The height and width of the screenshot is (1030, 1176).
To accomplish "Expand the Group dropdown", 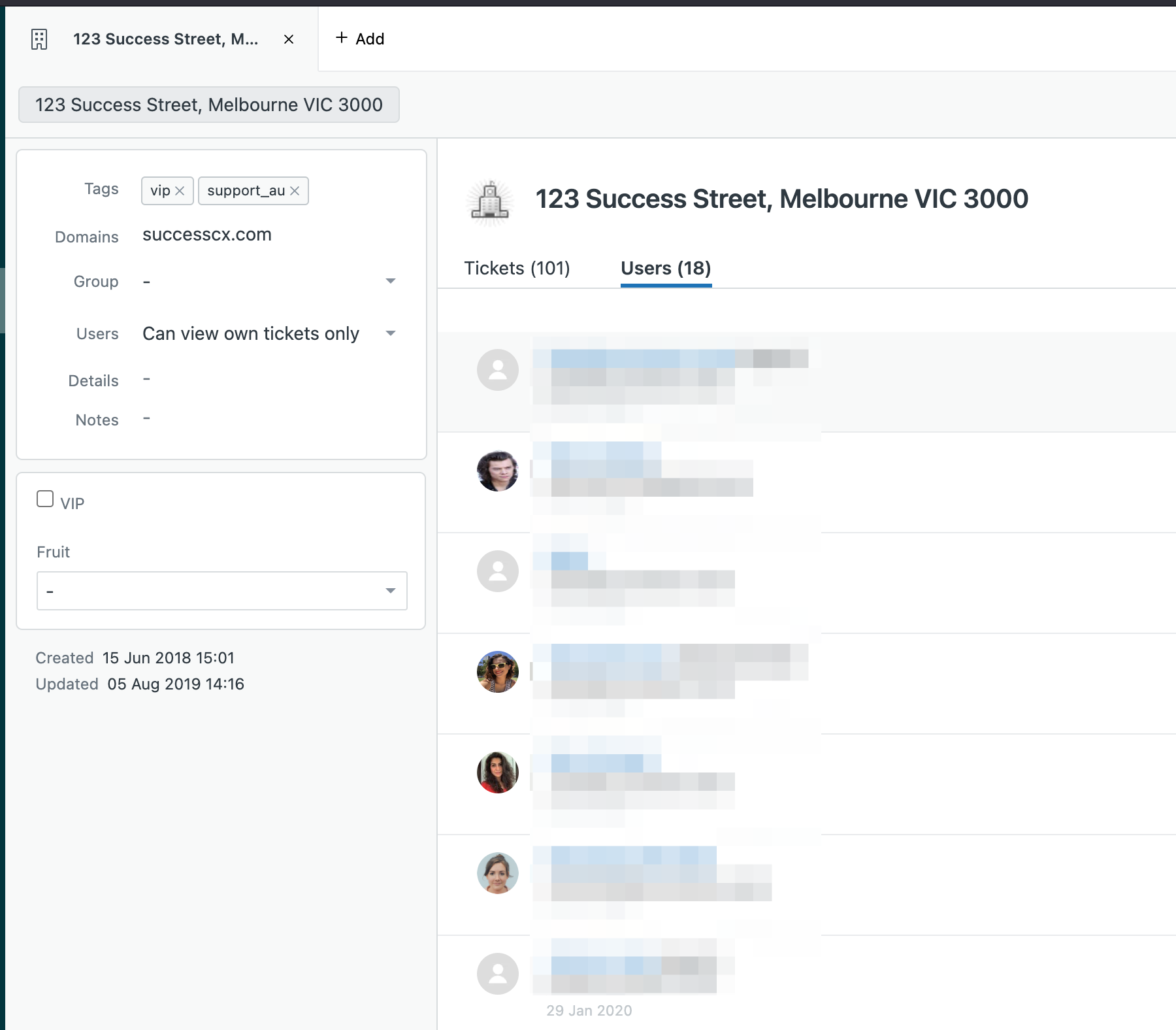I will click(390, 281).
